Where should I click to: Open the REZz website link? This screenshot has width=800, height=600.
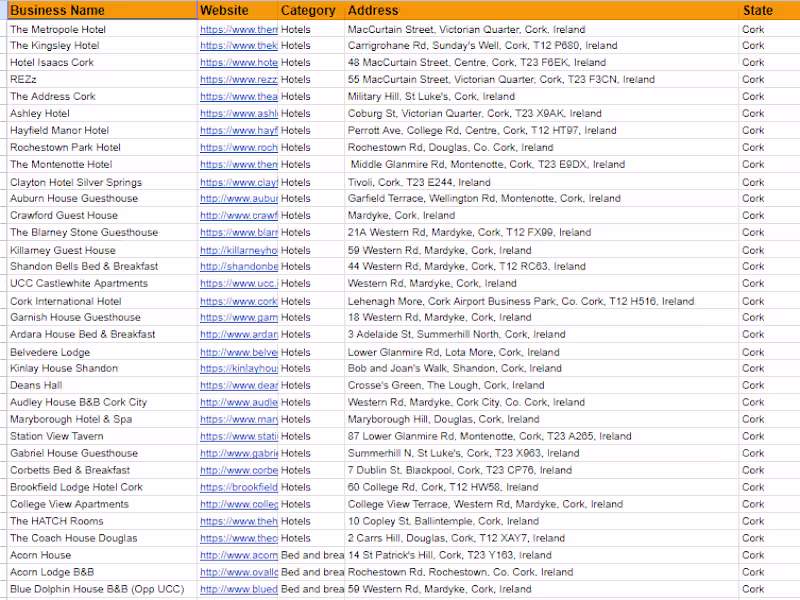239,80
